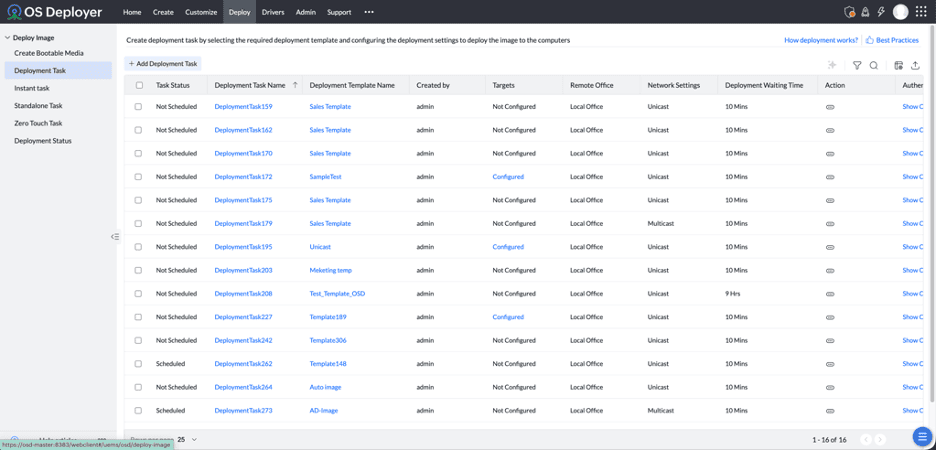Viewport: 936px width, 450px height.
Task: Check the box for DeploymentTask262
Action: [138, 363]
